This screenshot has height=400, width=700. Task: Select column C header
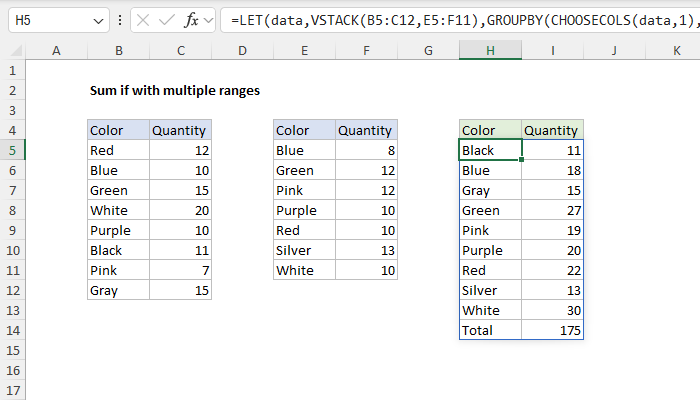click(x=180, y=50)
